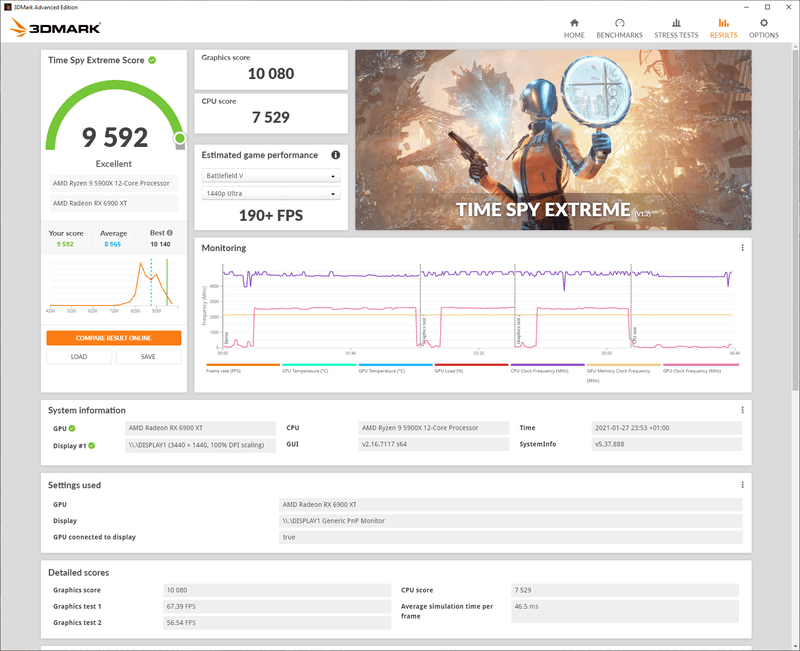Click the Benchmarks gauge icon
The width and height of the screenshot is (800, 651).
click(x=619, y=23)
